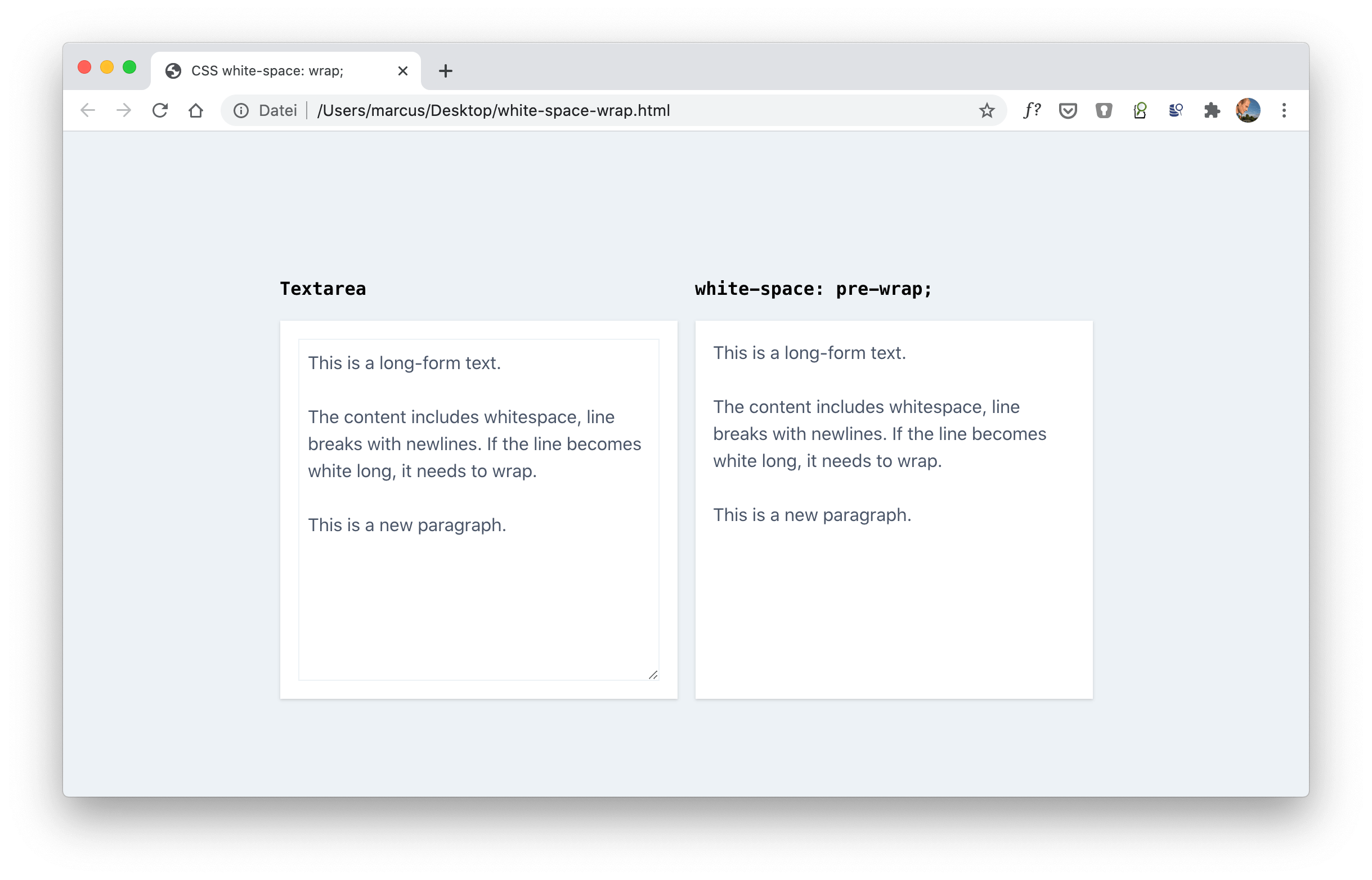Navigate forward with the arrow
The image size is (1372, 880).
(x=123, y=110)
